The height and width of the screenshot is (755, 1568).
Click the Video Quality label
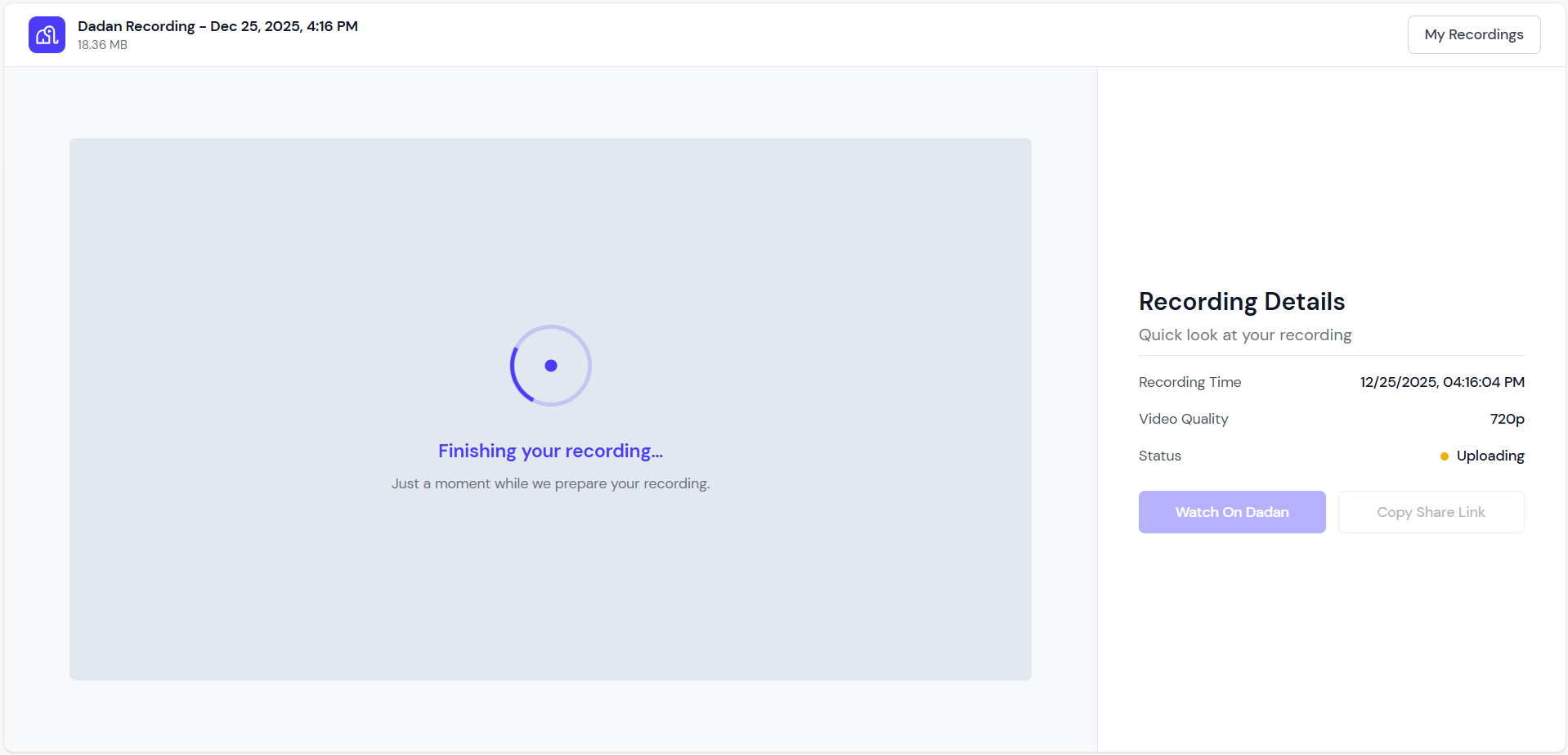(x=1183, y=419)
